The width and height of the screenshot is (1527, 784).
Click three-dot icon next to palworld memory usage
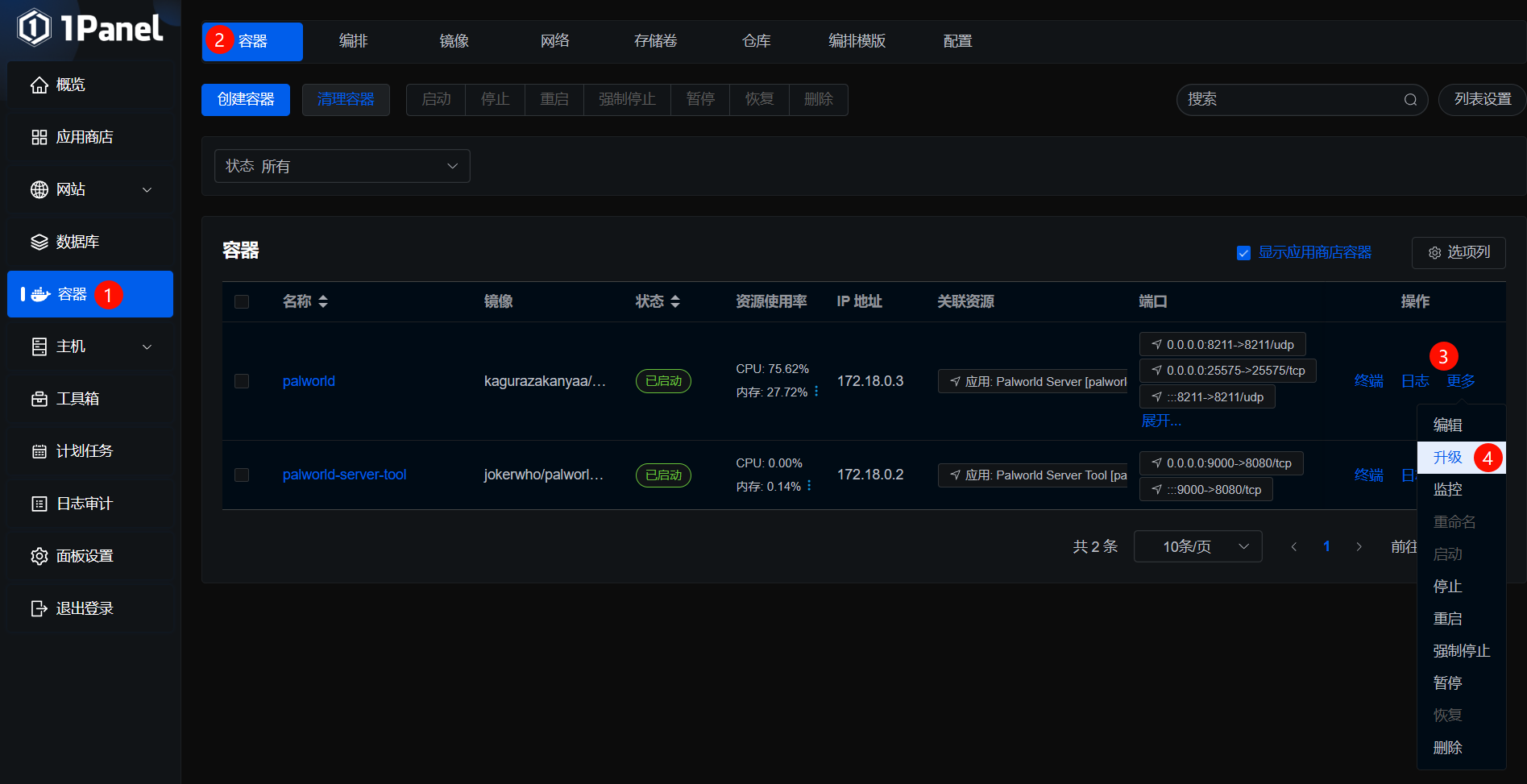[x=816, y=392]
